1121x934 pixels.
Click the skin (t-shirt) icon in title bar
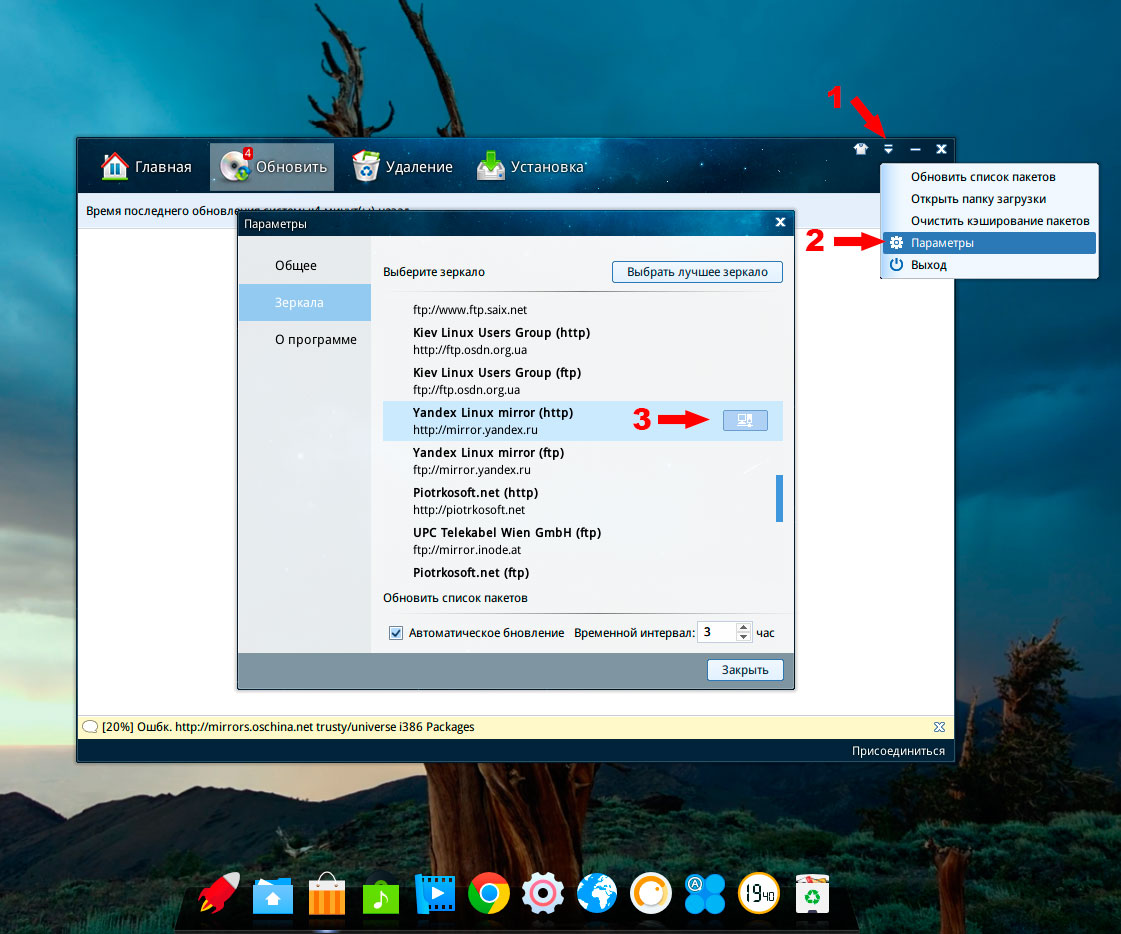[x=860, y=149]
